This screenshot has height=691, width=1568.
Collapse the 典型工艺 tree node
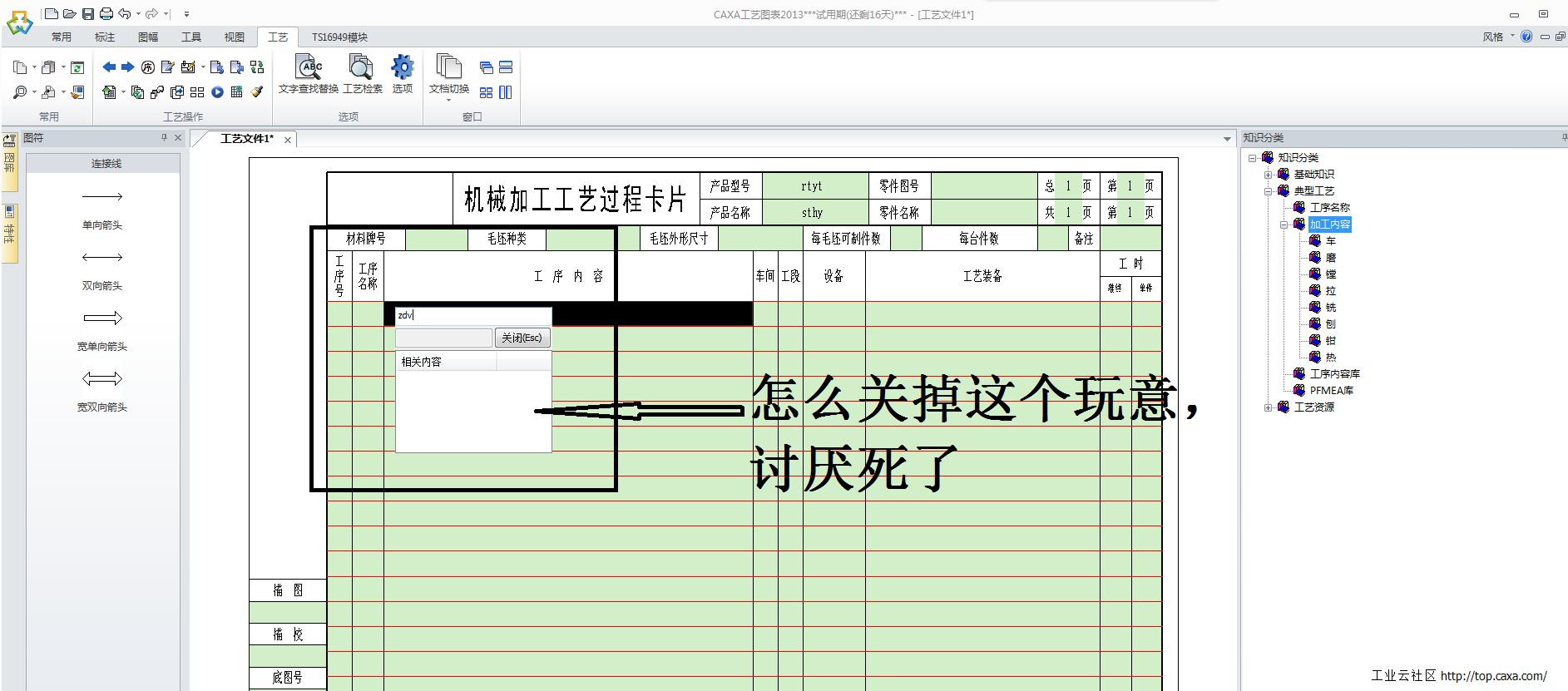click(x=1269, y=191)
